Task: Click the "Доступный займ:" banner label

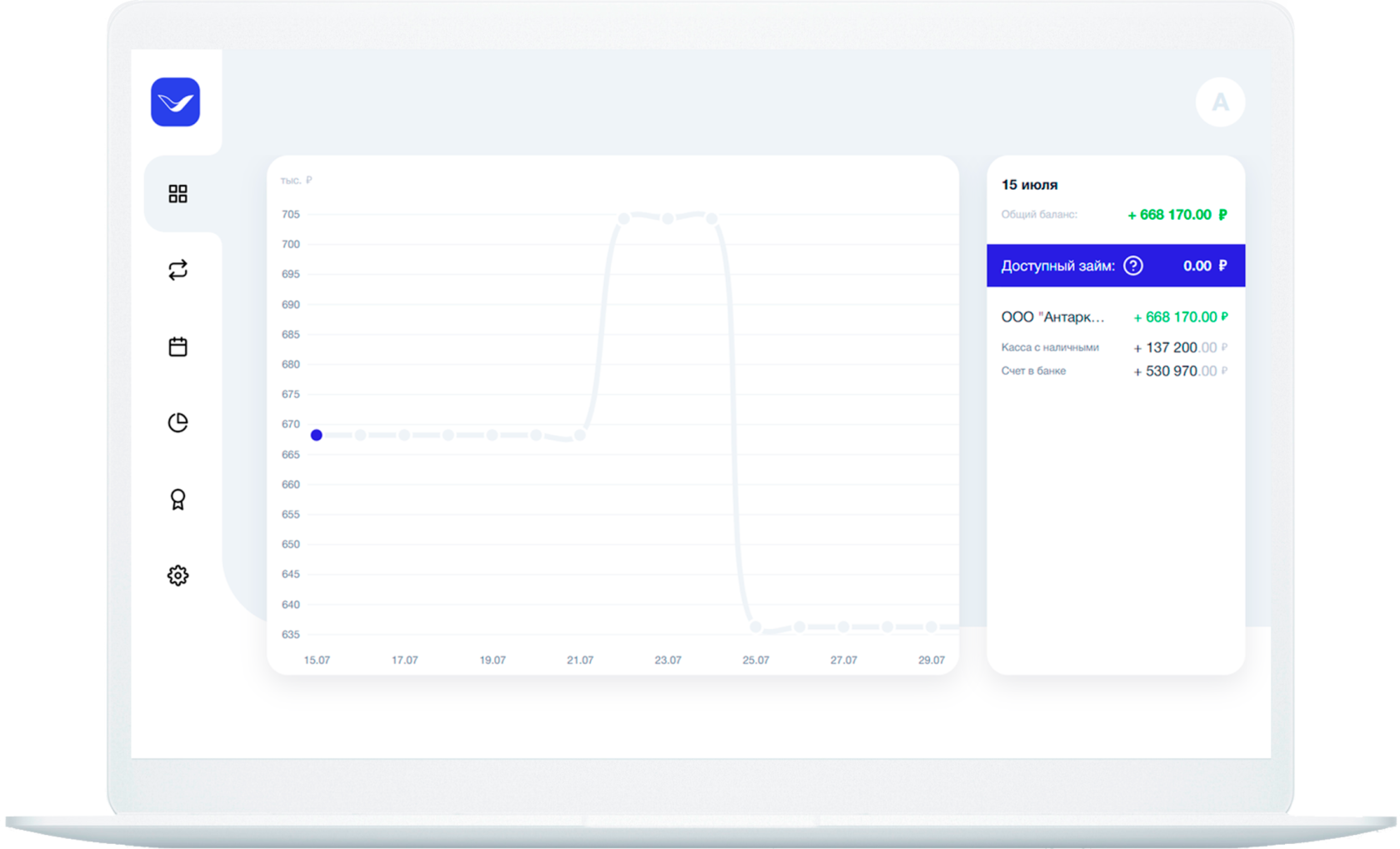Action: (1057, 266)
